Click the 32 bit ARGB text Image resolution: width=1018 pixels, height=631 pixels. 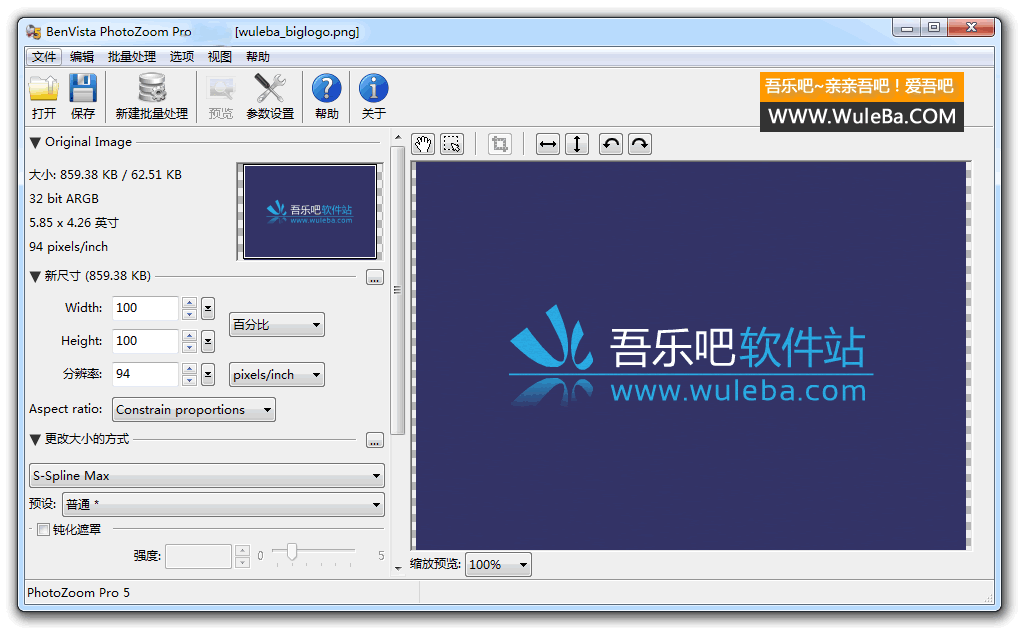(x=64, y=199)
